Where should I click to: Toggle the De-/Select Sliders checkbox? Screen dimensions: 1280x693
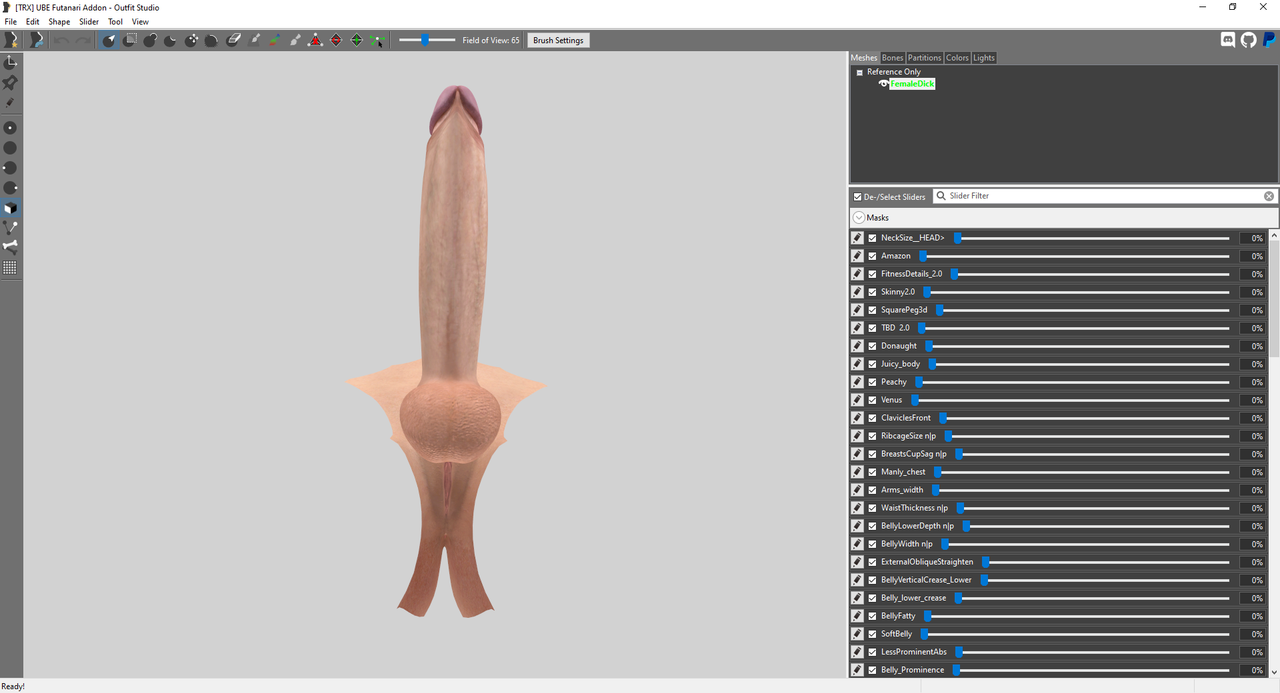pos(857,197)
